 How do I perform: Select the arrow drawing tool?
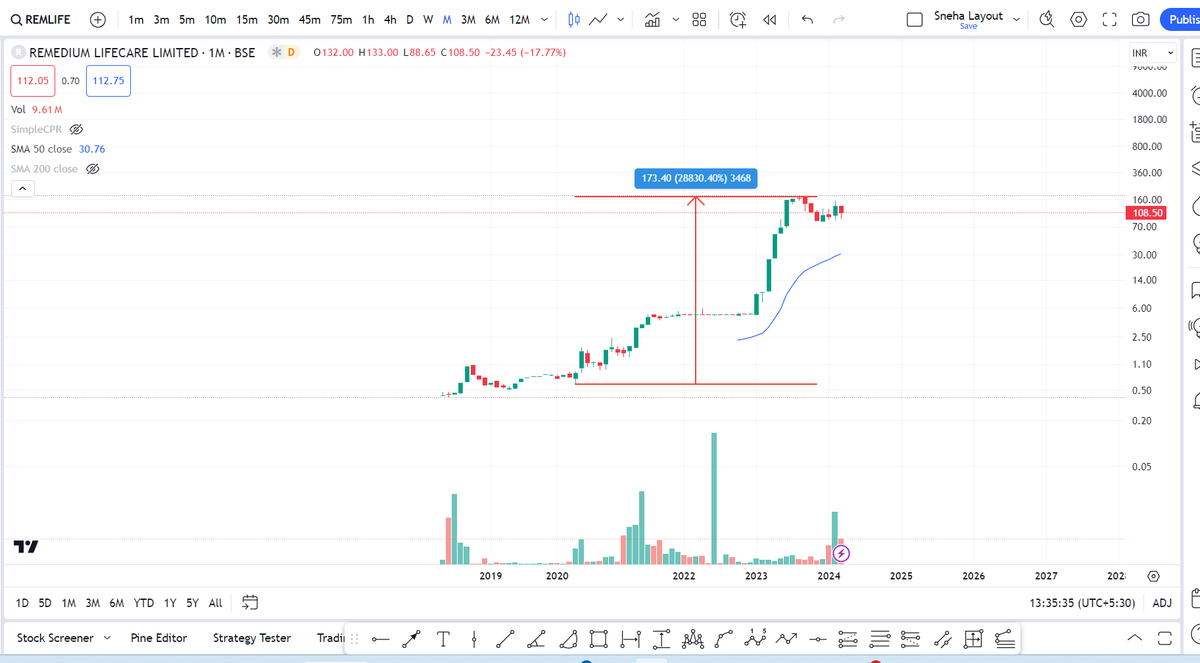coord(410,638)
